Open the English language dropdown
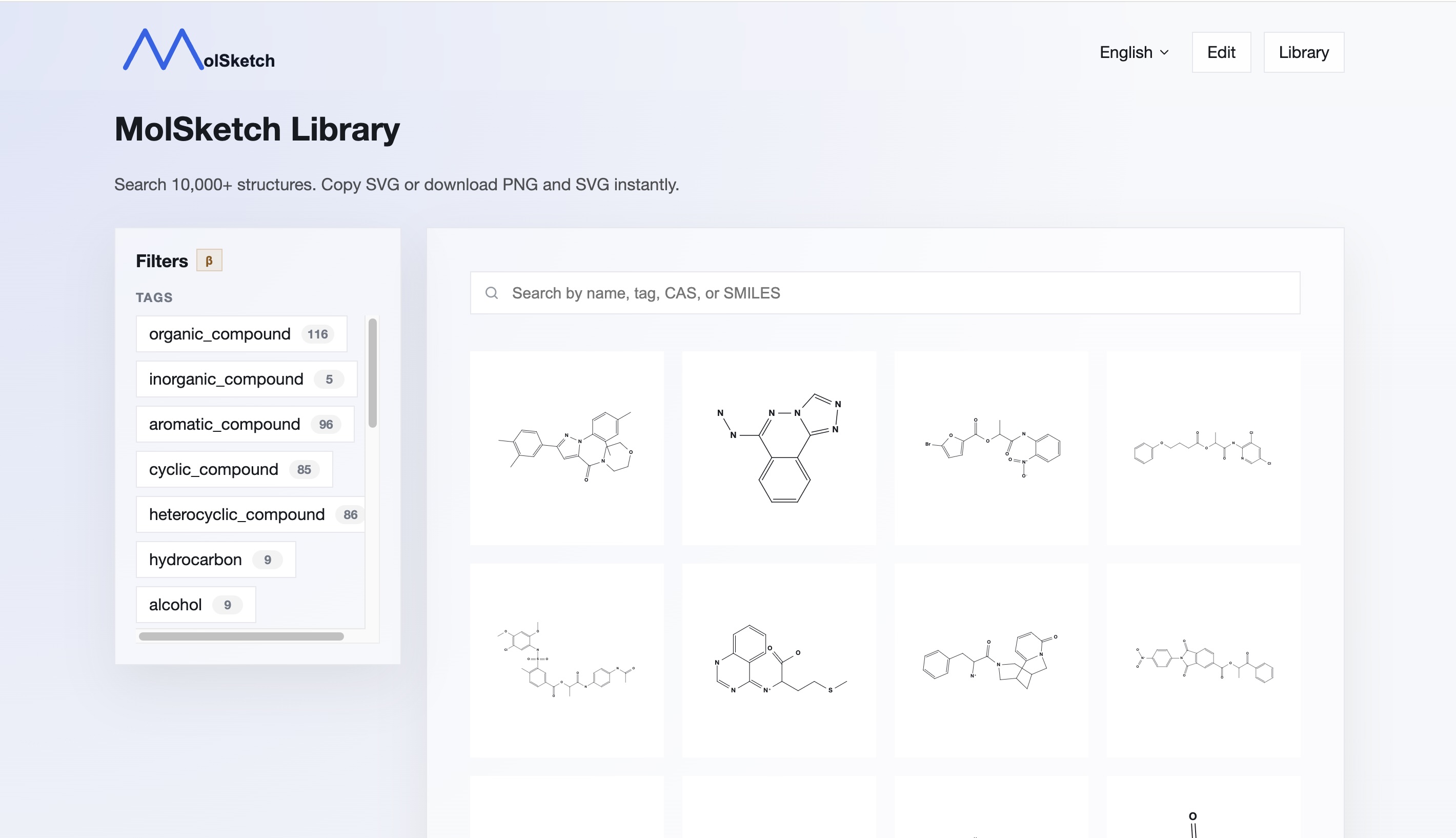This screenshot has width=1456, height=838. (1135, 52)
